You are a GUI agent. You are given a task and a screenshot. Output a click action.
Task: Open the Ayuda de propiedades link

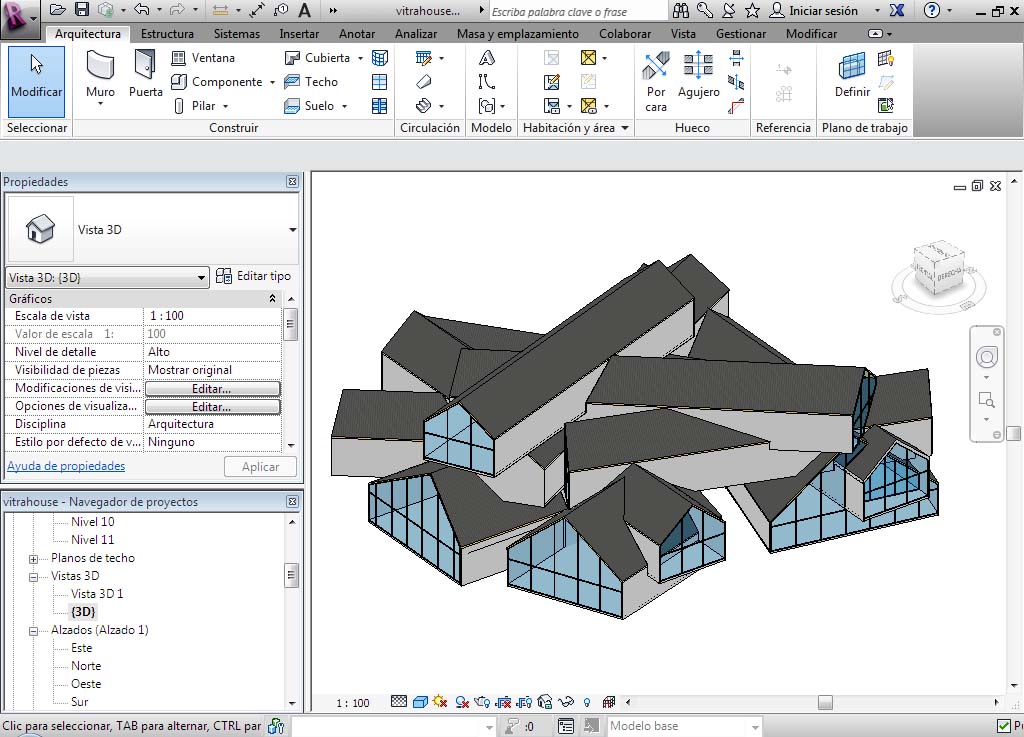66,466
